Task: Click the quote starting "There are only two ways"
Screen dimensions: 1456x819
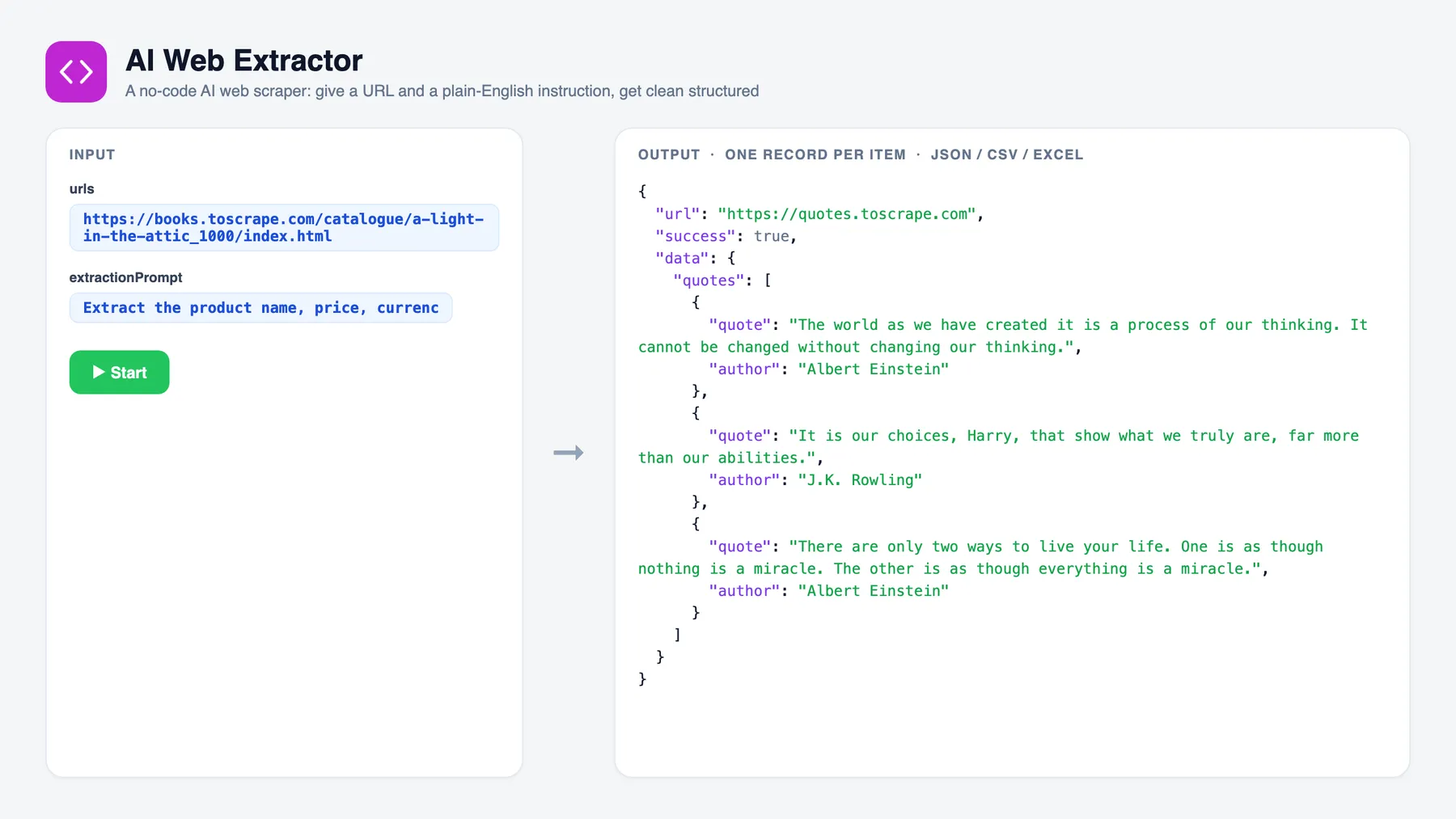Action: [x=980, y=558]
